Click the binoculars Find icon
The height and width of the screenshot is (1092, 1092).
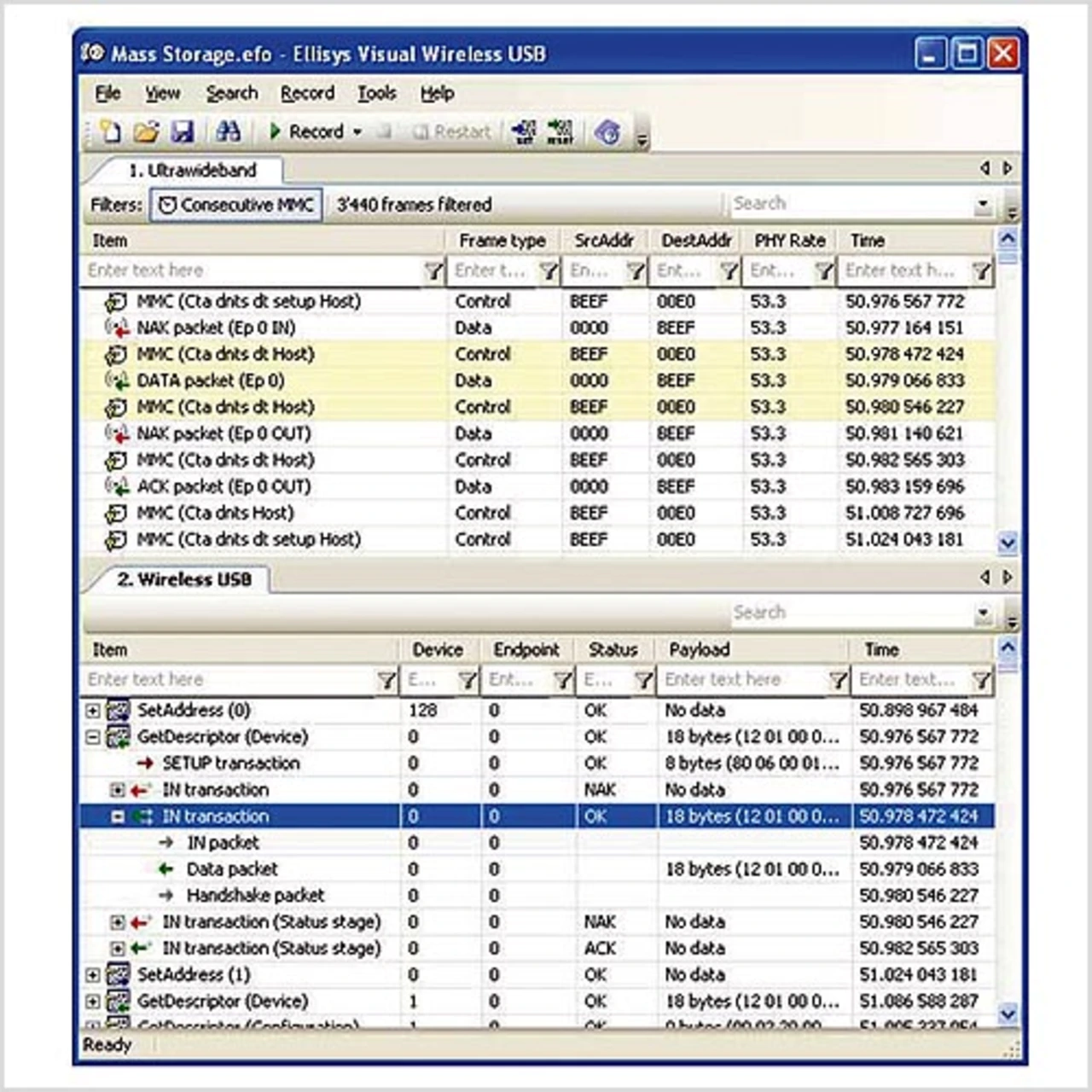(x=228, y=131)
